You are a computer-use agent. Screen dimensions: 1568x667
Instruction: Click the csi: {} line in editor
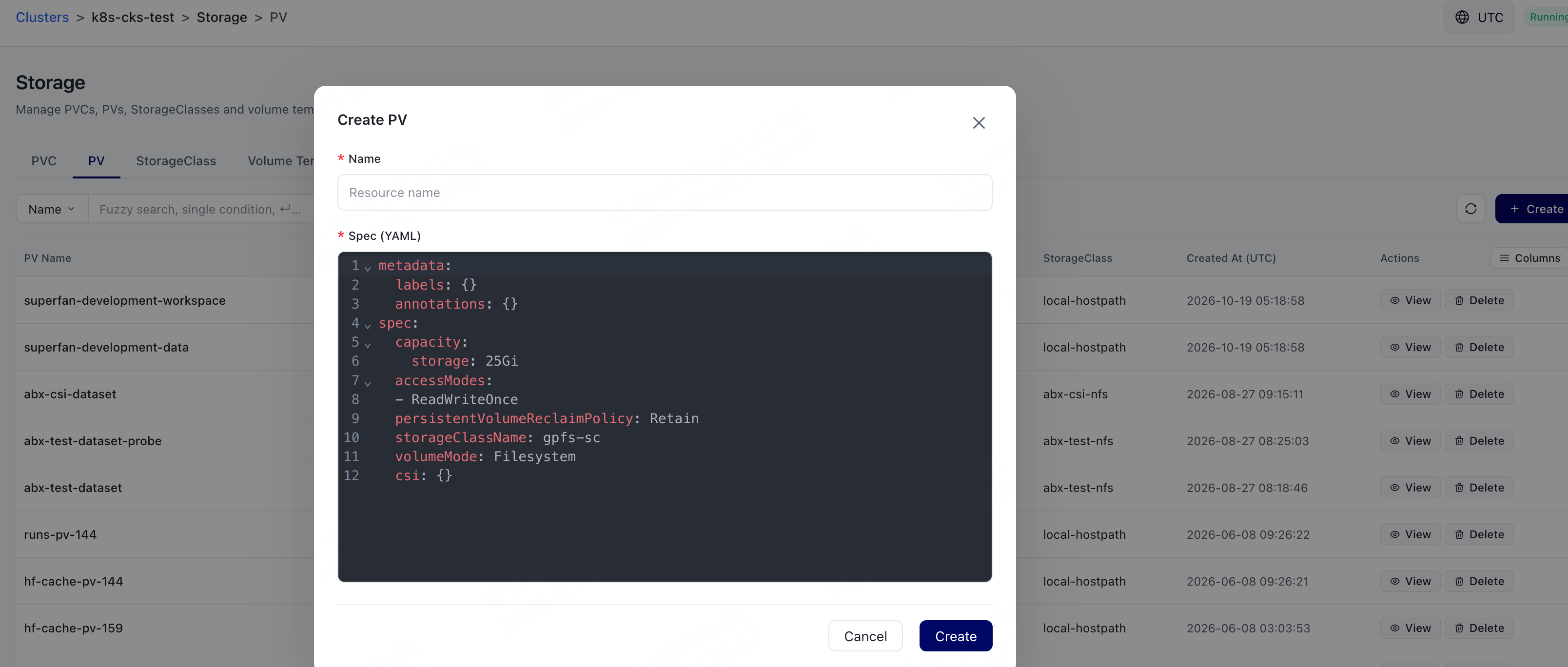[x=423, y=475]
